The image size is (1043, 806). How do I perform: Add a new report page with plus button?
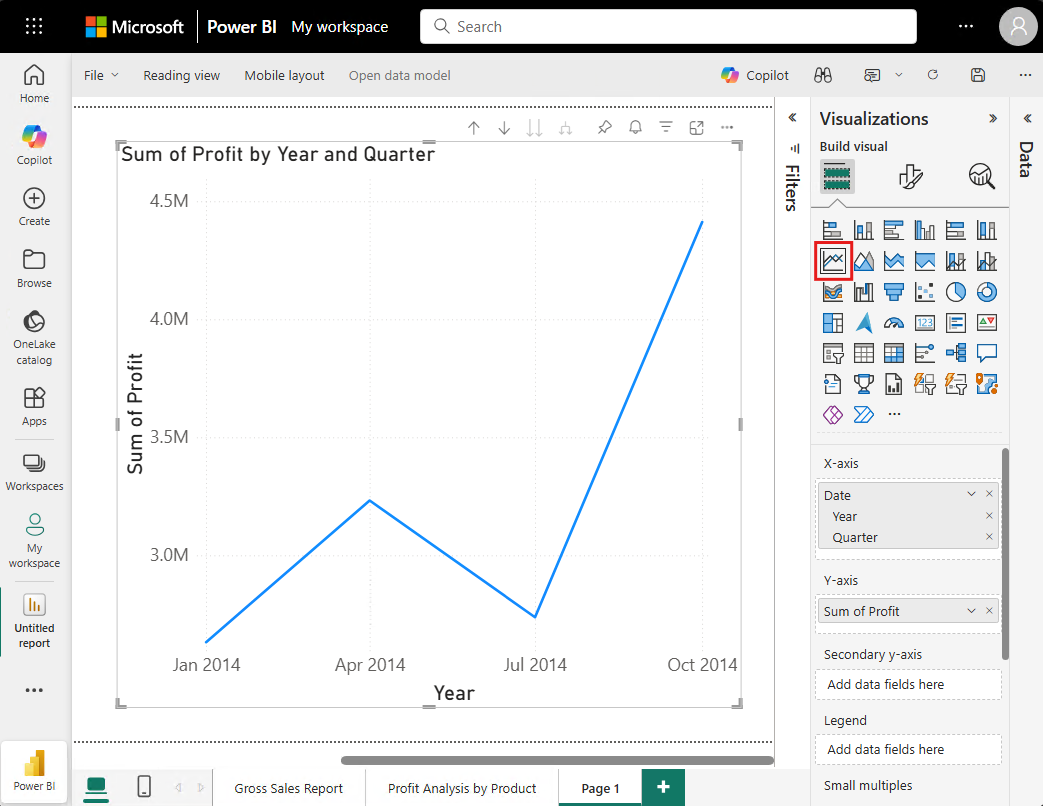(663, 788)
